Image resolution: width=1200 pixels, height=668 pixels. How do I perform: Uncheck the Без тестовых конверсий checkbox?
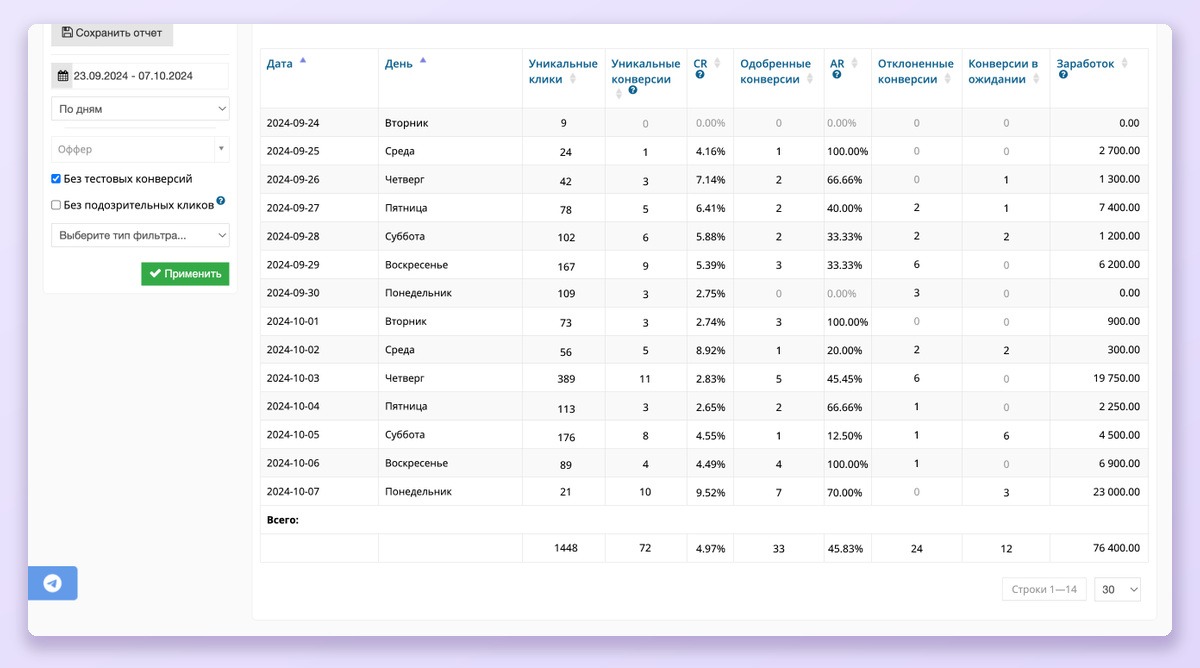[56, 179]
